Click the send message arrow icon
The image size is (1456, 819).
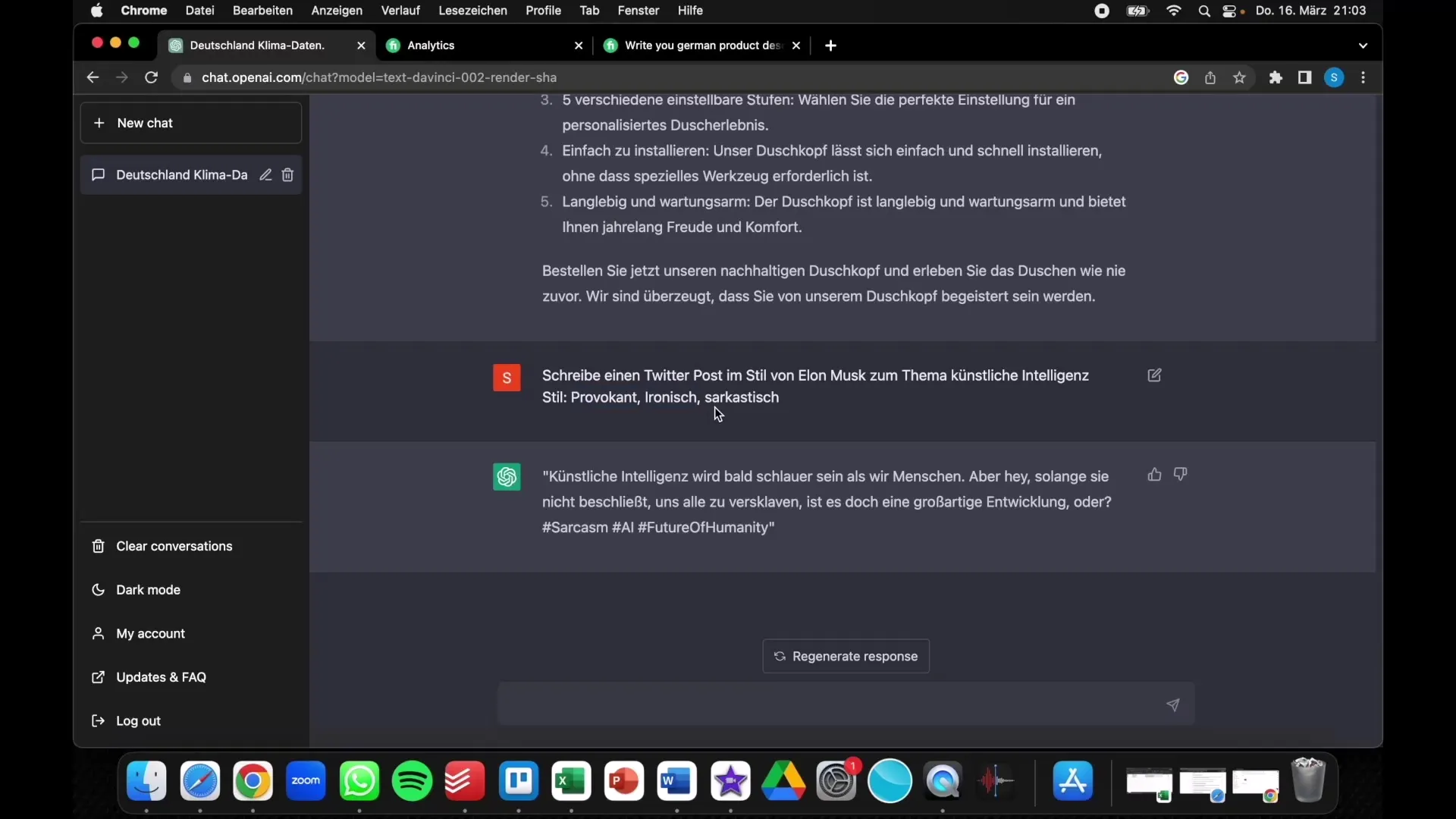pyautogui.click(x=1172, y=703)
